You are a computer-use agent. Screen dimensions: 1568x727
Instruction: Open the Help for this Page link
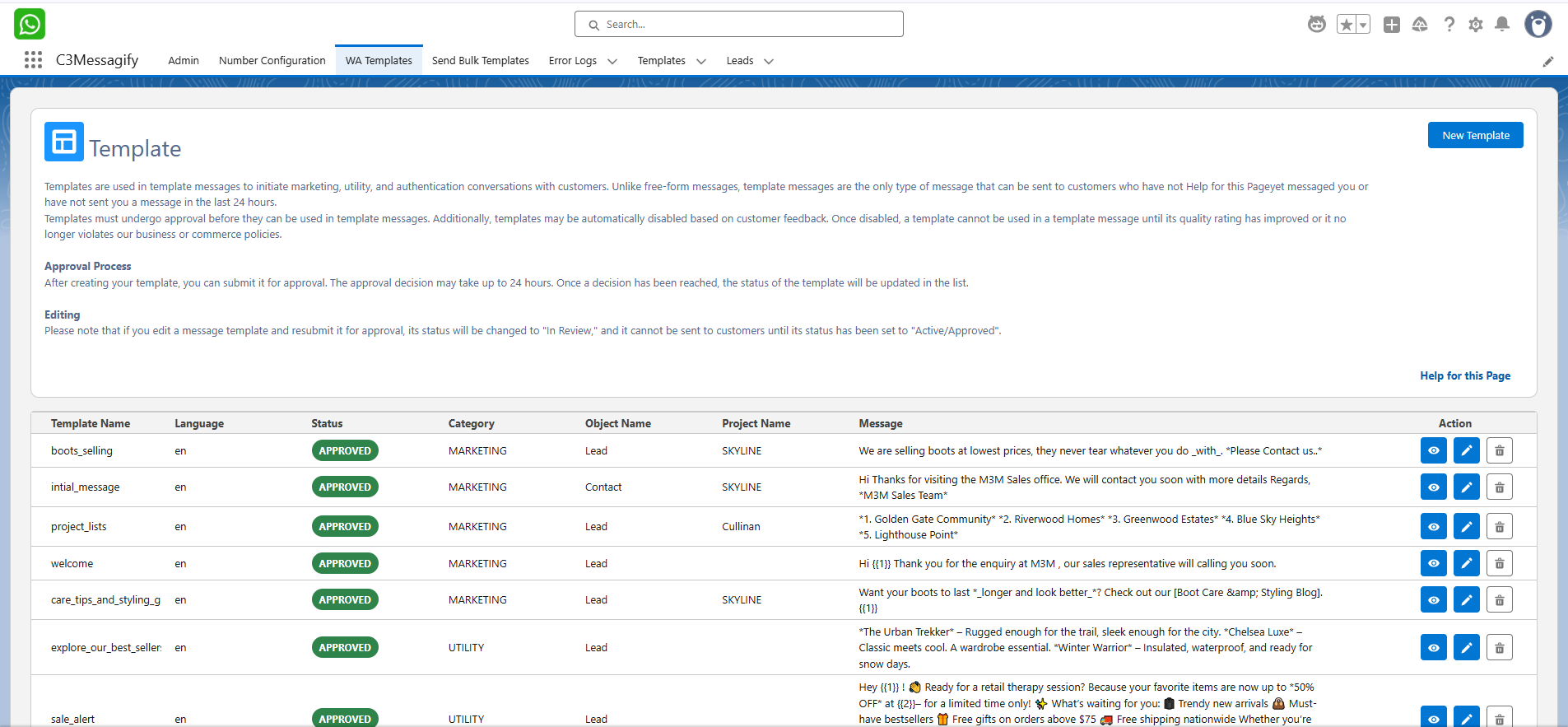[x=1465, y=375]
